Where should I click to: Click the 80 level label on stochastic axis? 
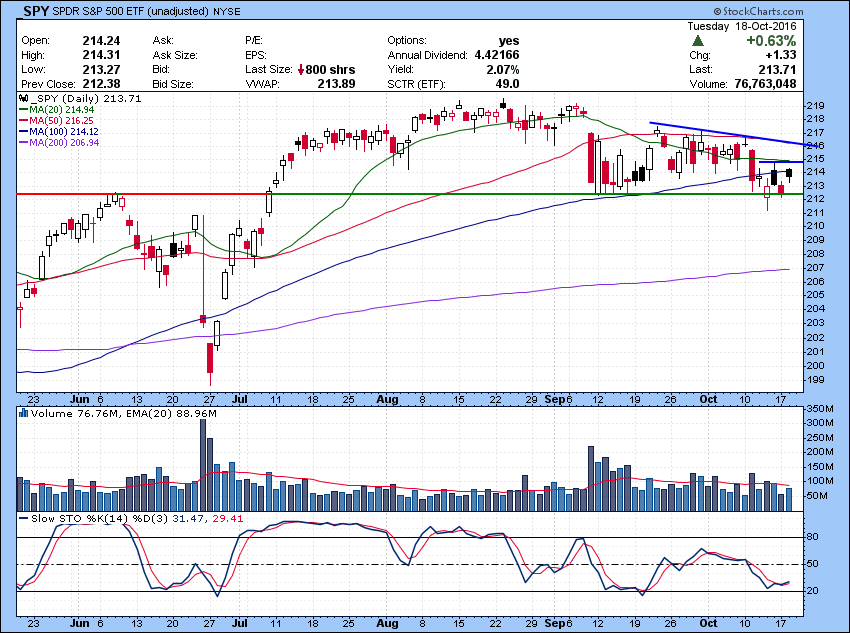pos(813,537)
